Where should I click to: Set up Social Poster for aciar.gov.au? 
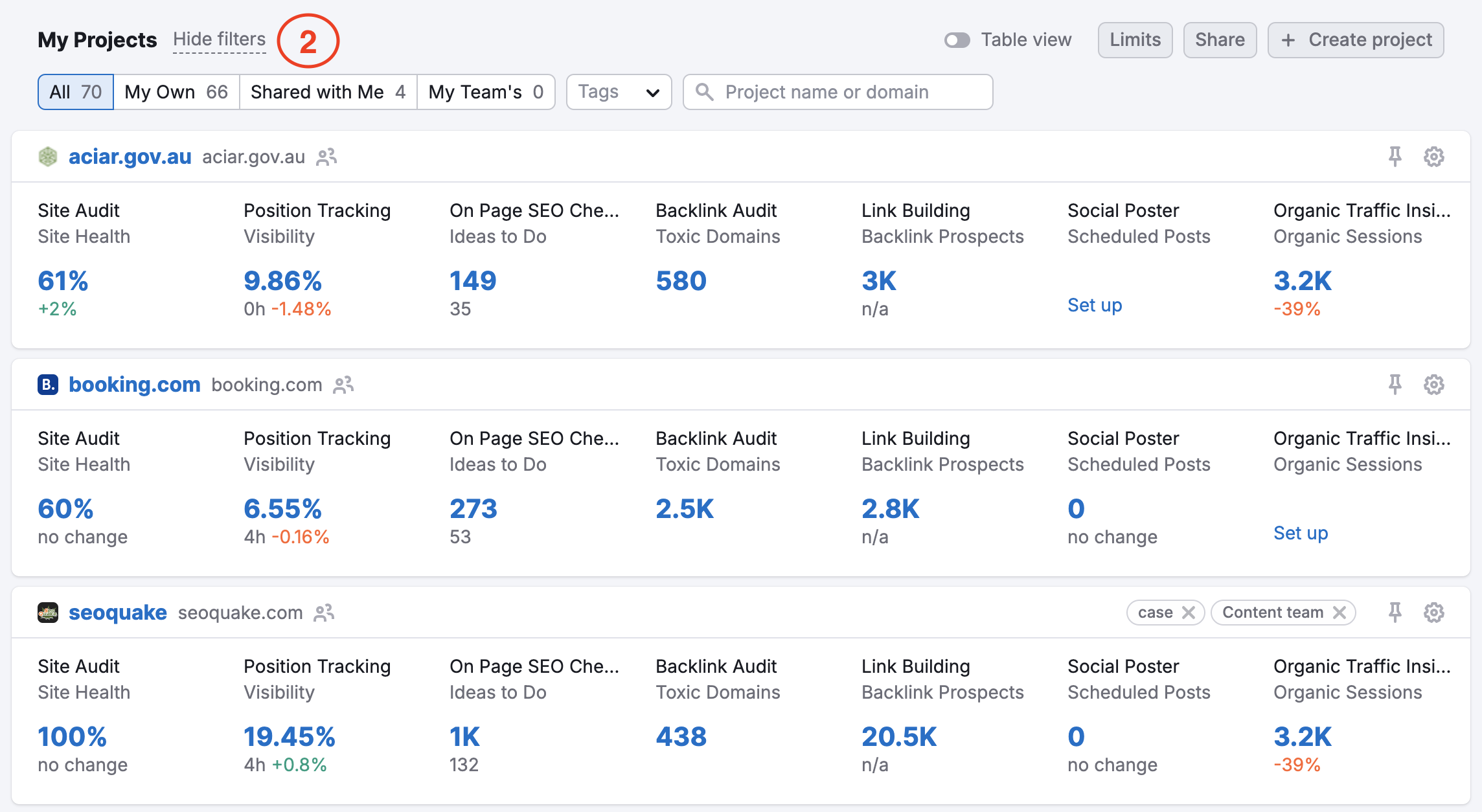1095,305
